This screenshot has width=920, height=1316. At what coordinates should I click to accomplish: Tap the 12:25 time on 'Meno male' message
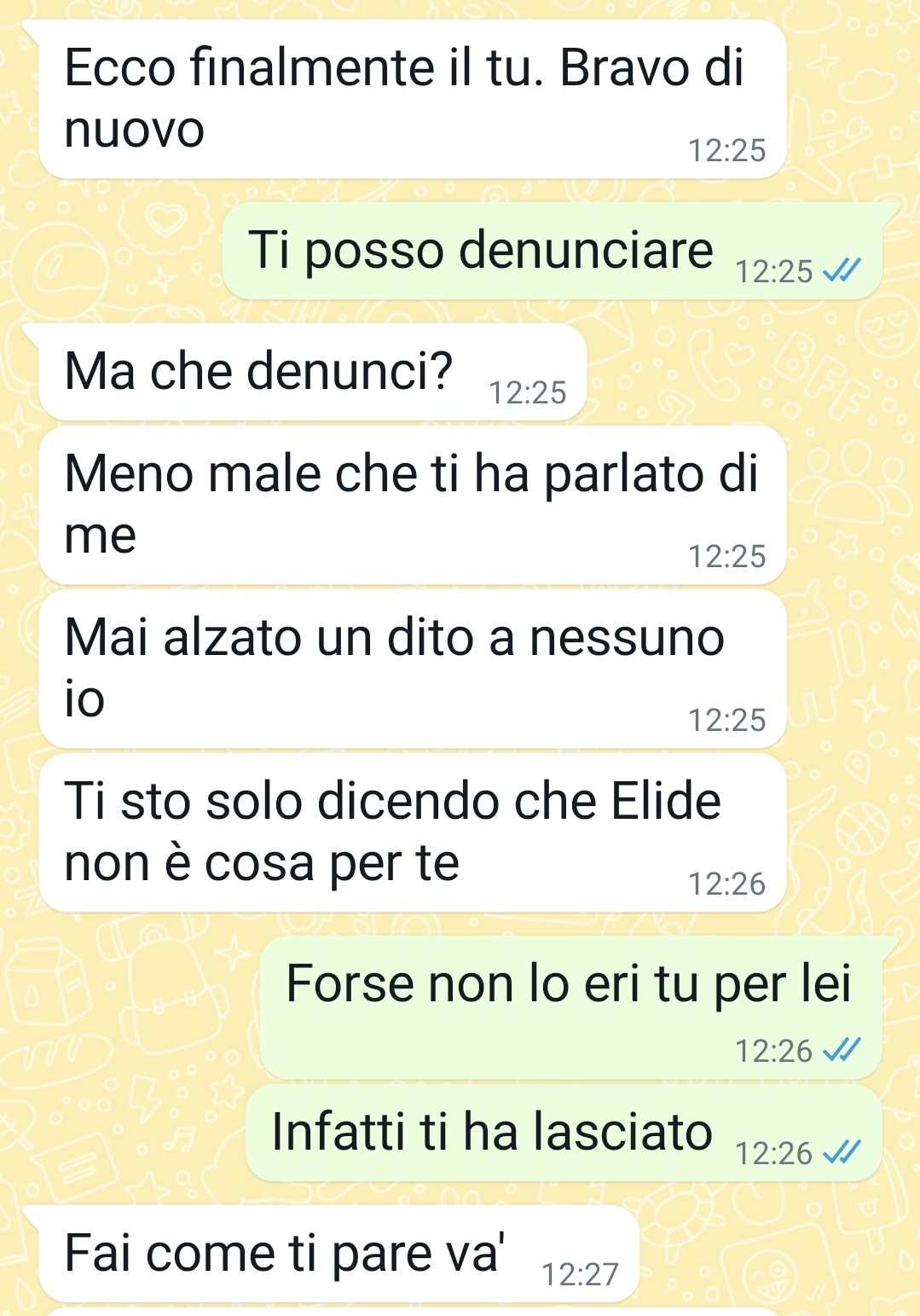(726, 556)
